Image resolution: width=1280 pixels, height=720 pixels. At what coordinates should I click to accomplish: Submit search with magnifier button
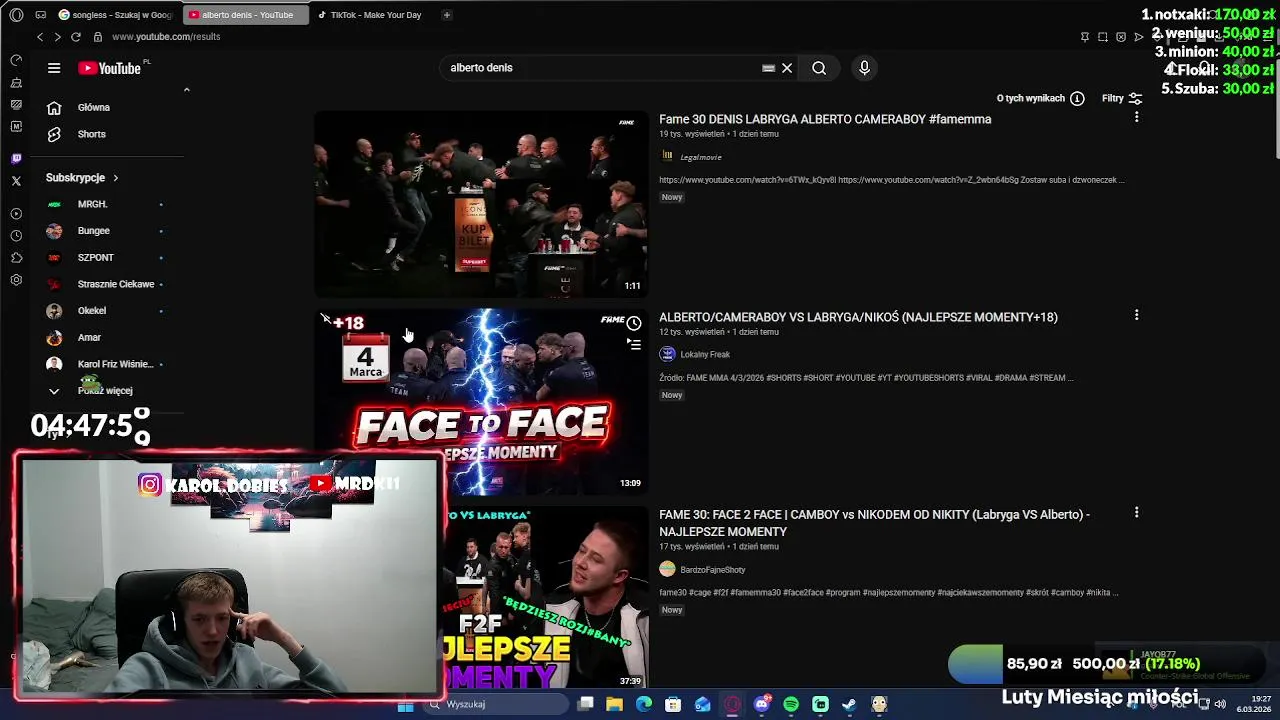point(819,68)
